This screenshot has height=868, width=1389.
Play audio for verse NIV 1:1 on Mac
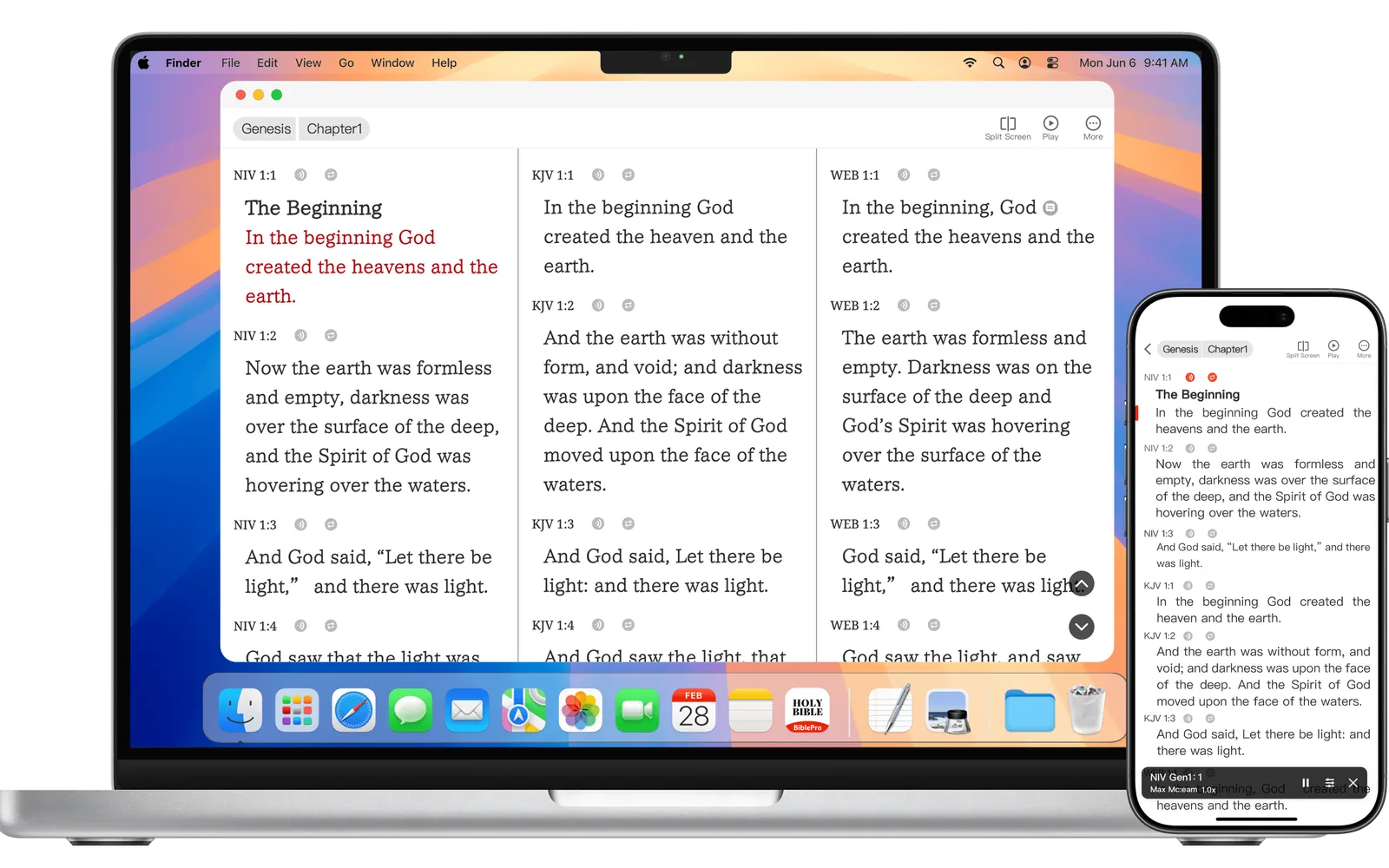pos(300,174)
